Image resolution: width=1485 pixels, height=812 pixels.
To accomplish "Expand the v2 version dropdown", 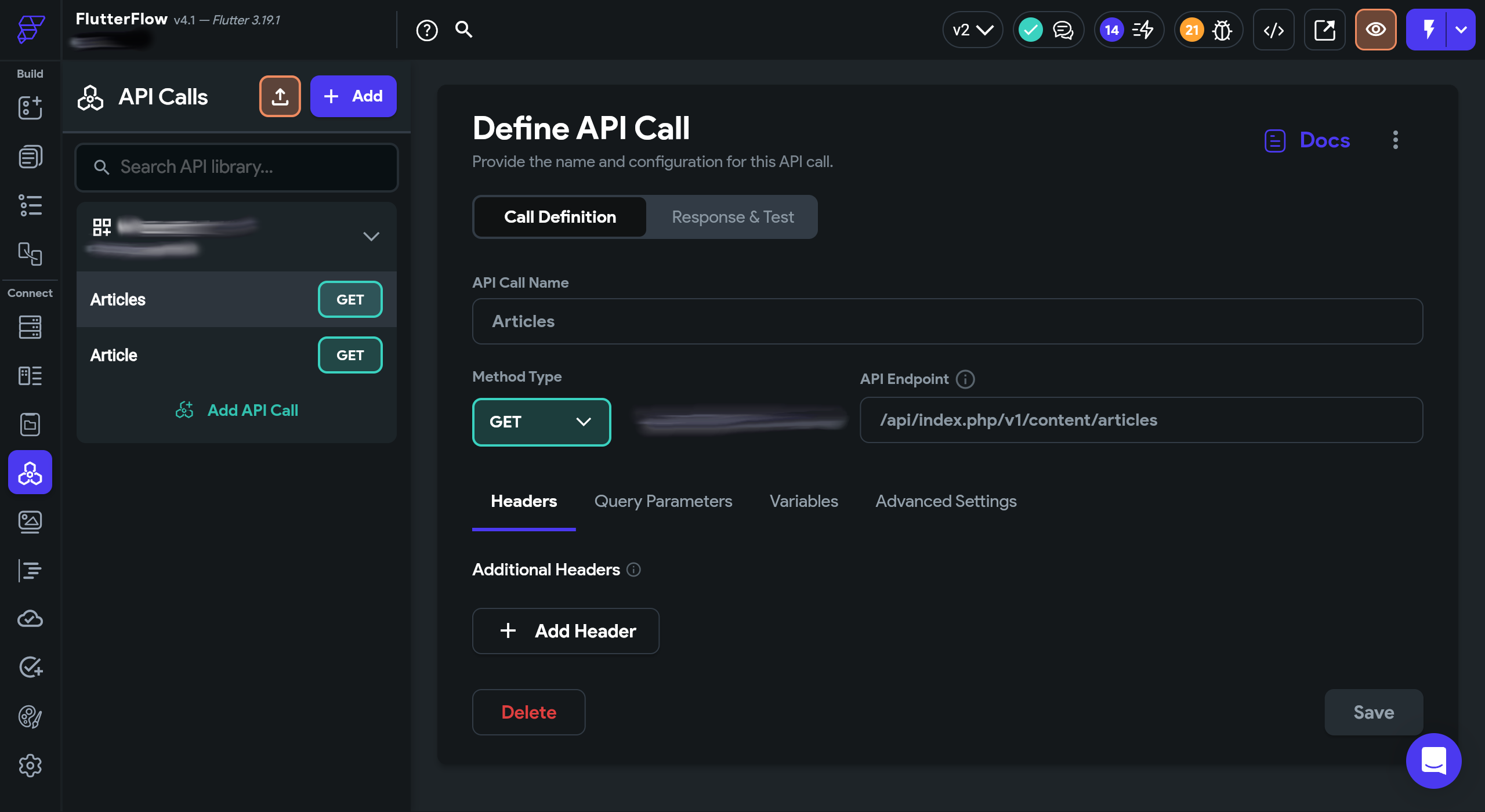I will (x=972, y=30).
